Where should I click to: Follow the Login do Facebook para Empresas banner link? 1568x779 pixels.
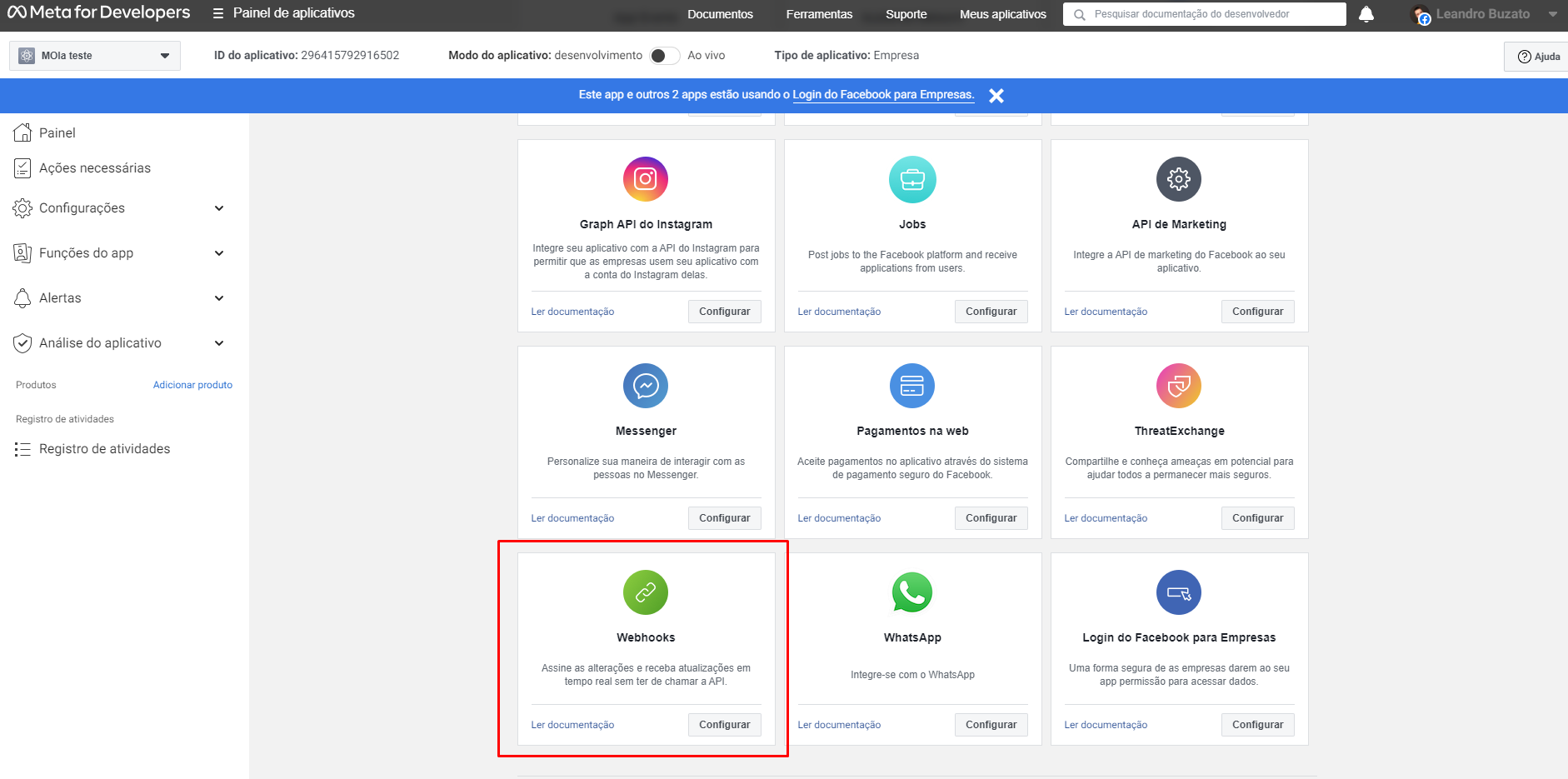(x=883, y=95)
